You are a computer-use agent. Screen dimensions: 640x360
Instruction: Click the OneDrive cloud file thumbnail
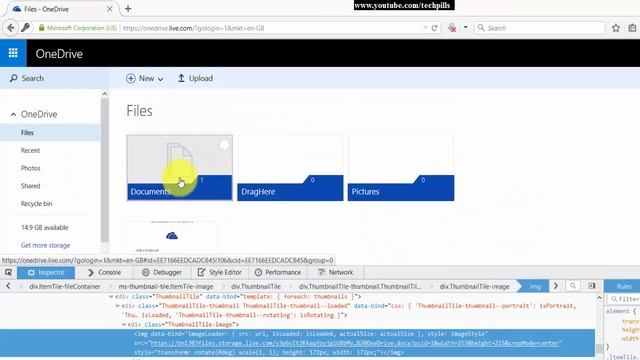coord(172,237)
